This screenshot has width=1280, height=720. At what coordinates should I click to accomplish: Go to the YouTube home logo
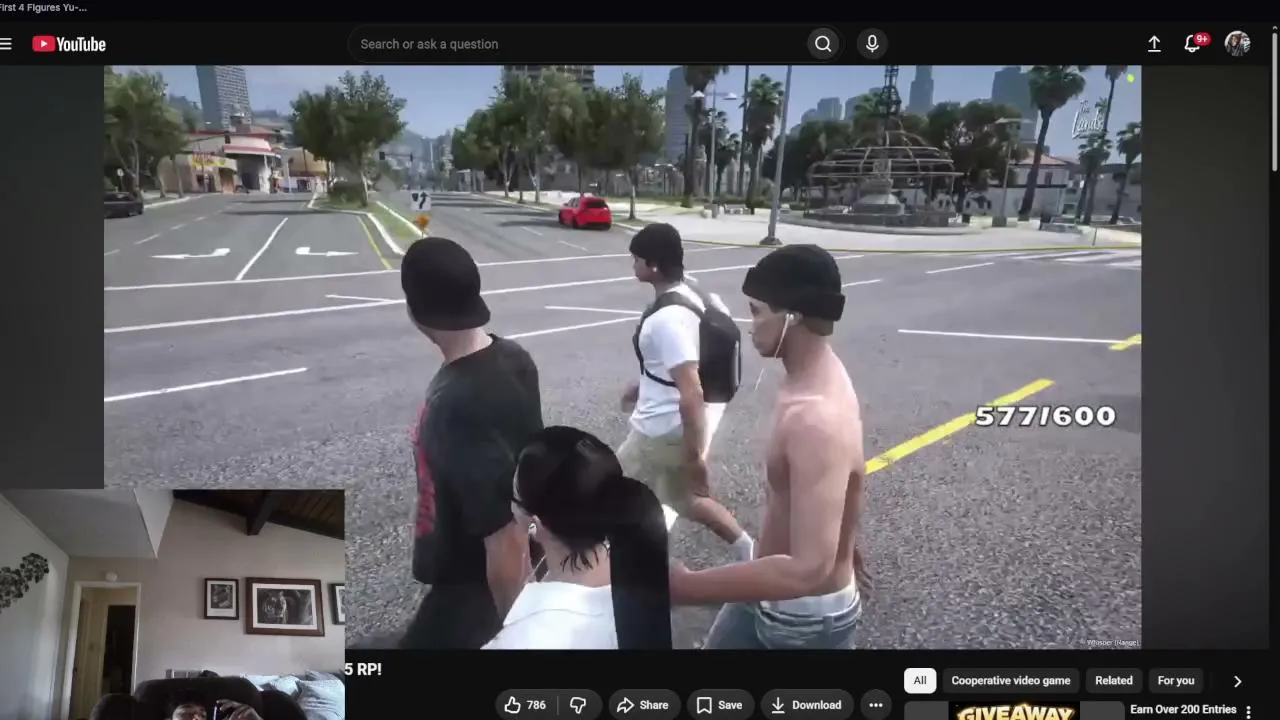click(x=69, y=44)
